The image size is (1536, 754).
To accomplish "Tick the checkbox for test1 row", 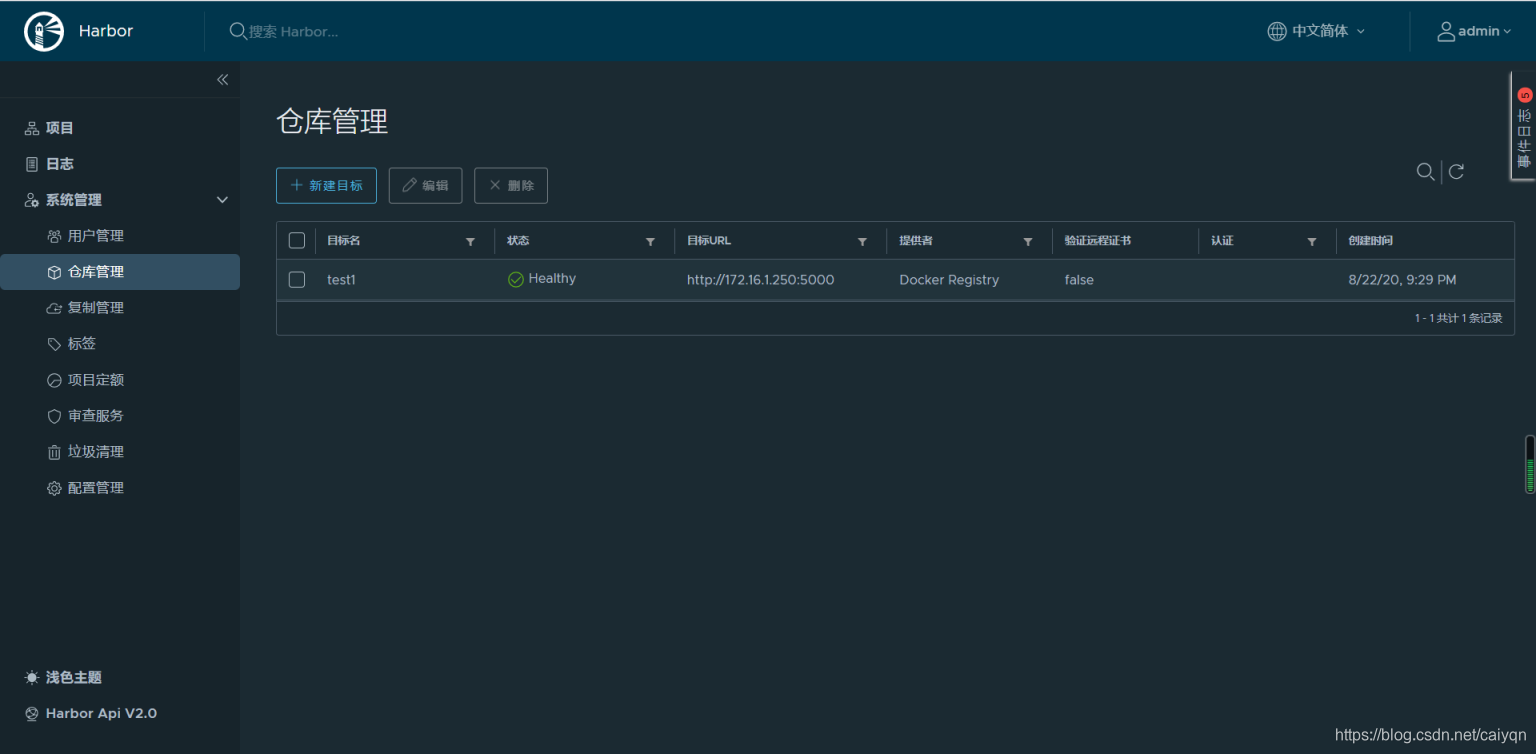I will click(297, 280).
